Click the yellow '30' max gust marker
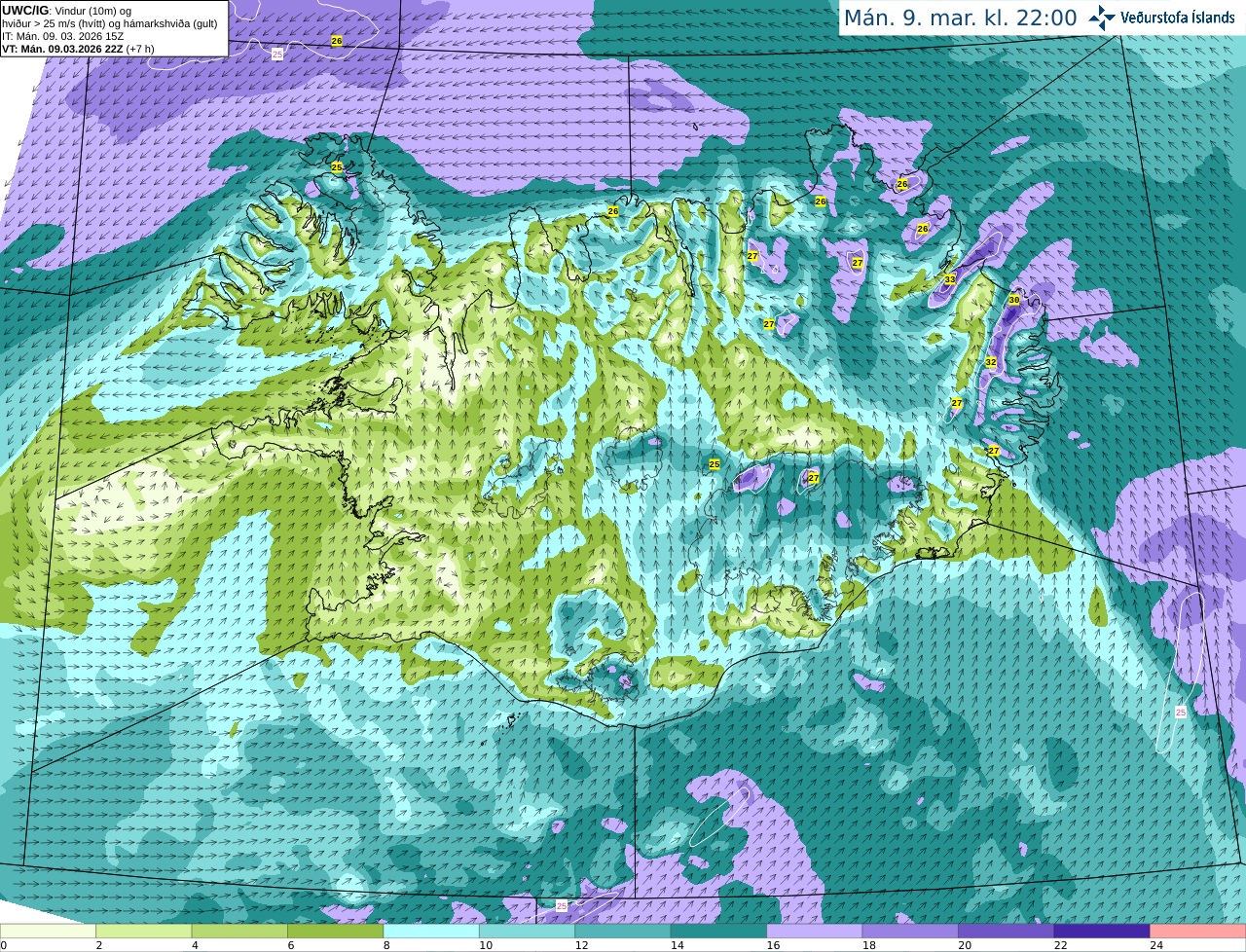This screenshot has height=952, width=1246. pyautogui.click(x=1013, y=300)
